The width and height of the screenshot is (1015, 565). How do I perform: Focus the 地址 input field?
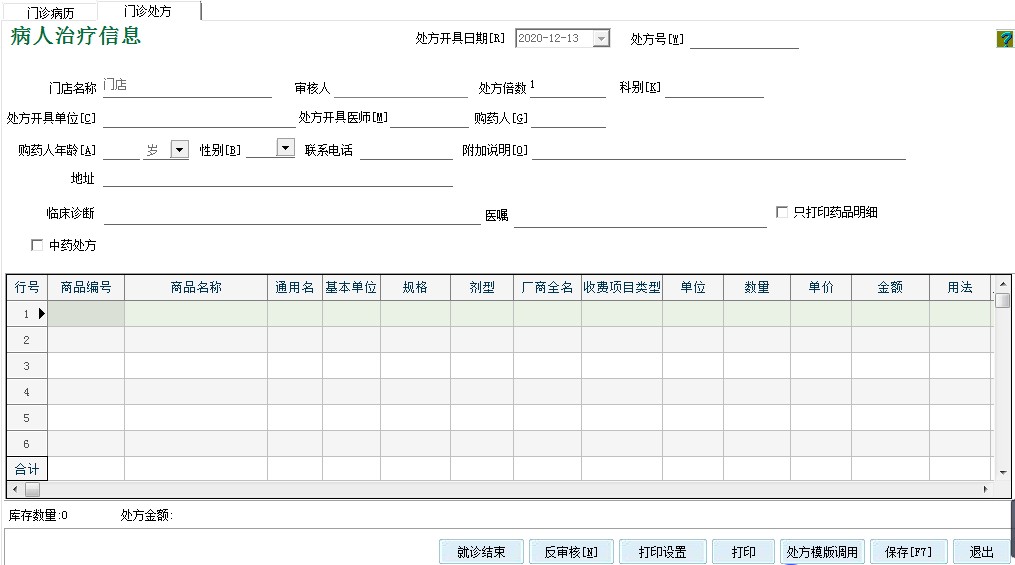[x=278, y=178]
